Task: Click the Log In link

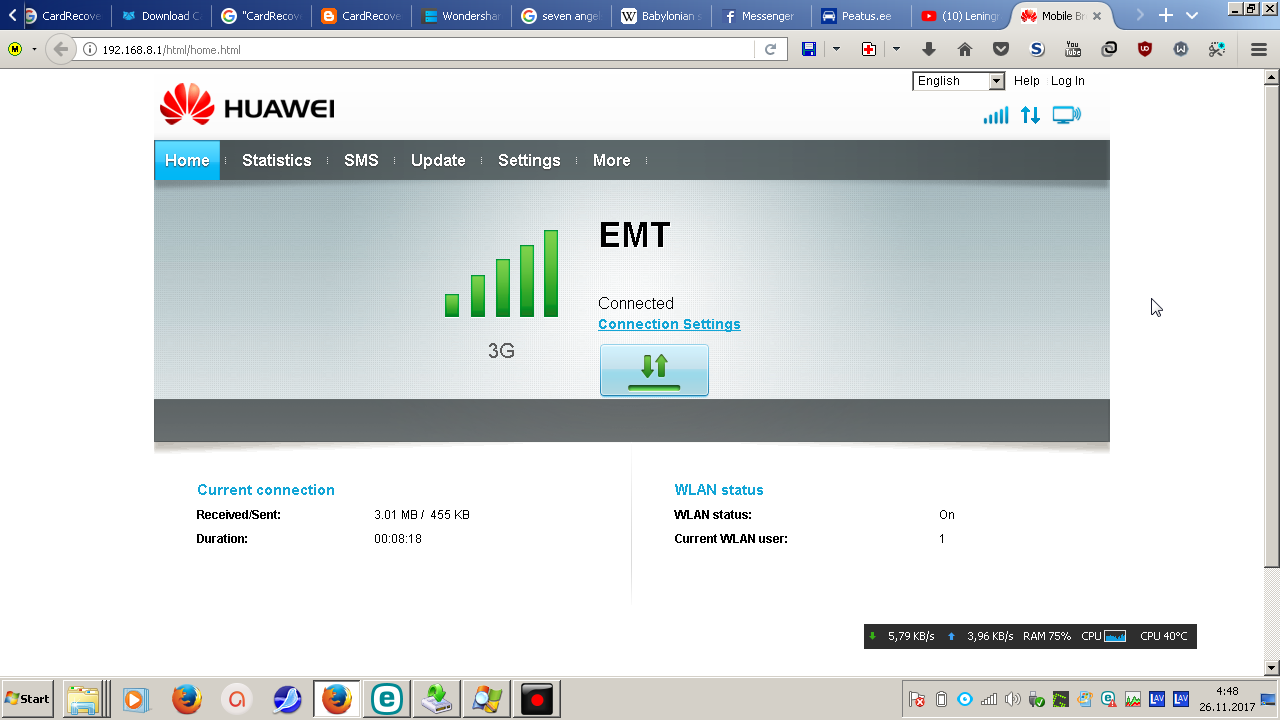Action: (x=1067, y=81)
